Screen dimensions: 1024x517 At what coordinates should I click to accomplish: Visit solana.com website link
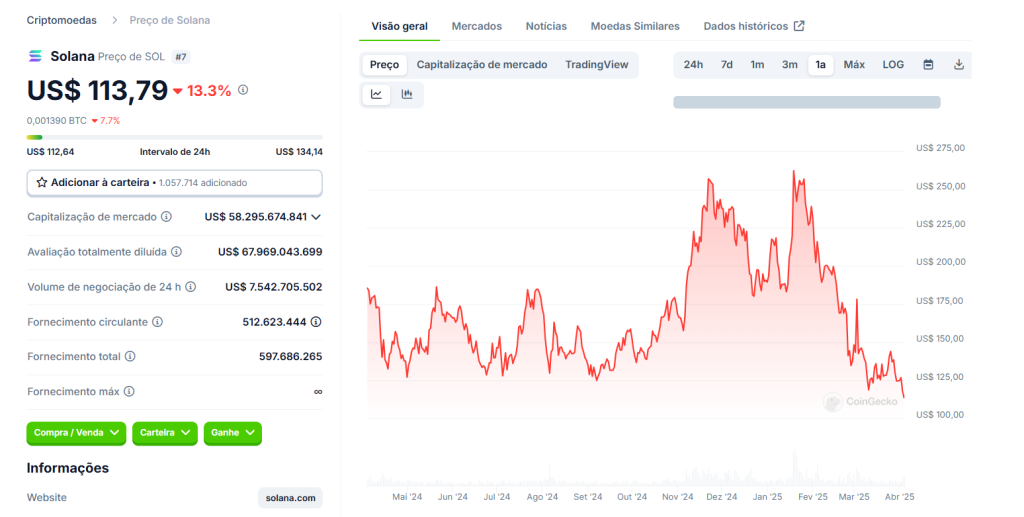[291, 497]
